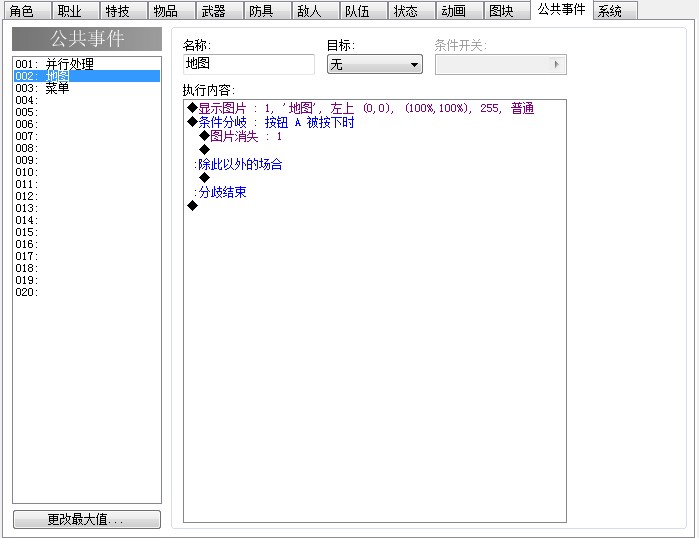Select empty list entry 018
699x538 pixels.
(x=87, y=269)
